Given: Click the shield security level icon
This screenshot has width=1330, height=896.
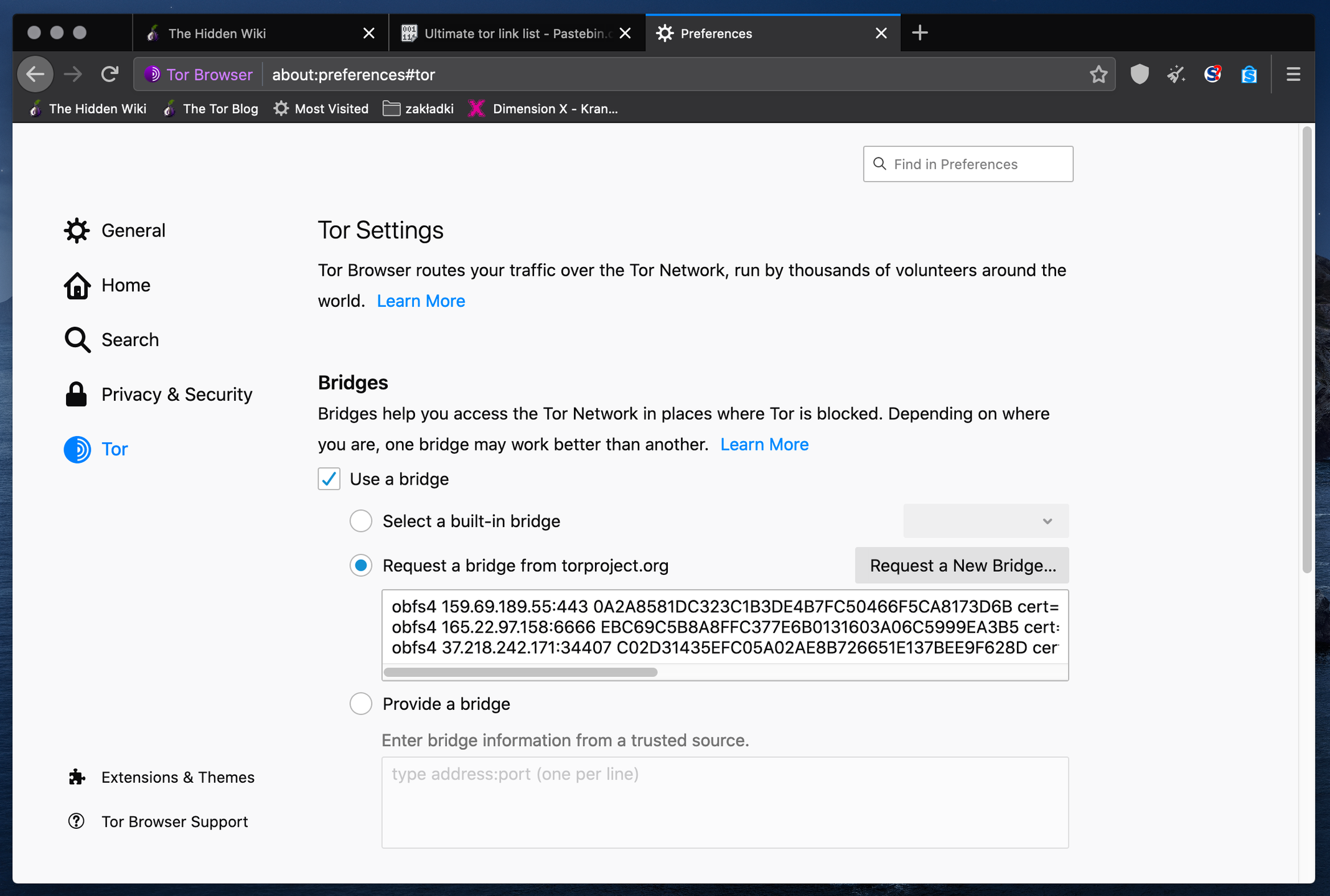Looking at the screenshot, I should (1139, 74).
